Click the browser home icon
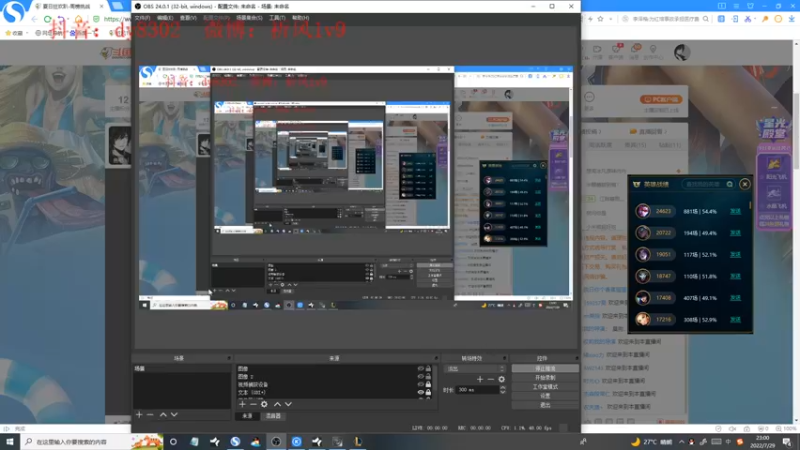800x450 pixels. [79, 19]
